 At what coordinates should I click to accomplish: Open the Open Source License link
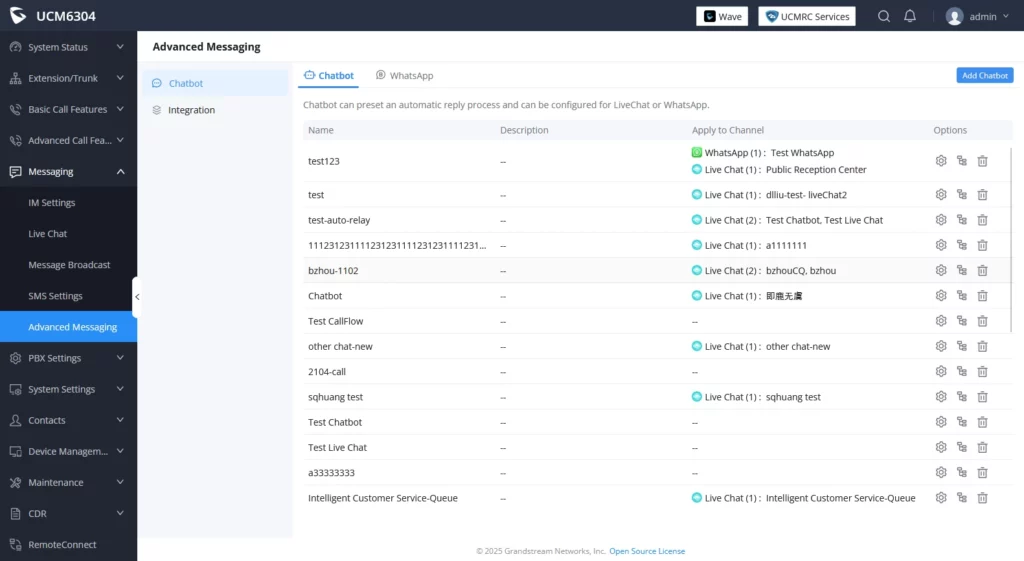(x=647, y=551)
